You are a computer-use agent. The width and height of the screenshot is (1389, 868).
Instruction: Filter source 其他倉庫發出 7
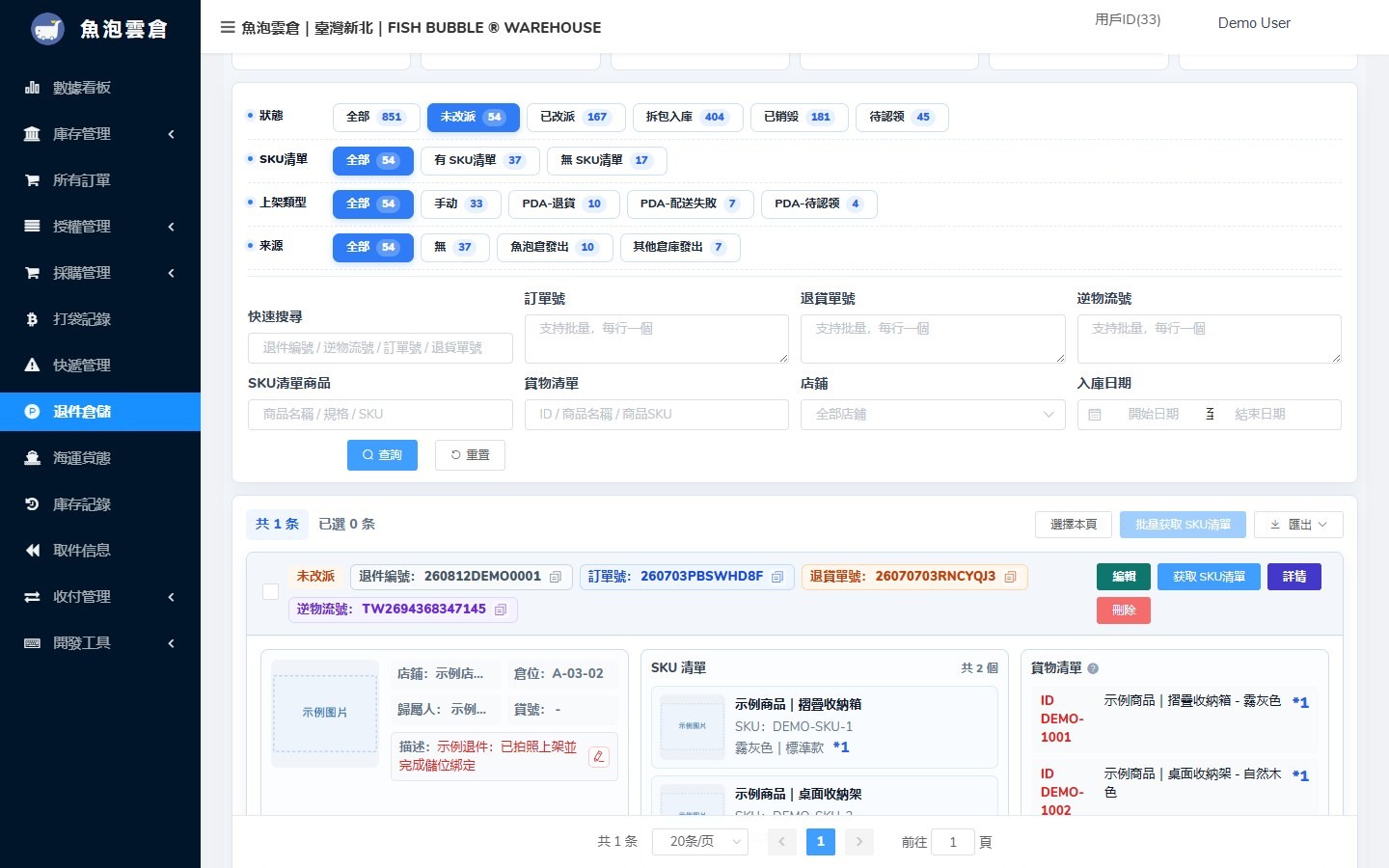[680, 247]
